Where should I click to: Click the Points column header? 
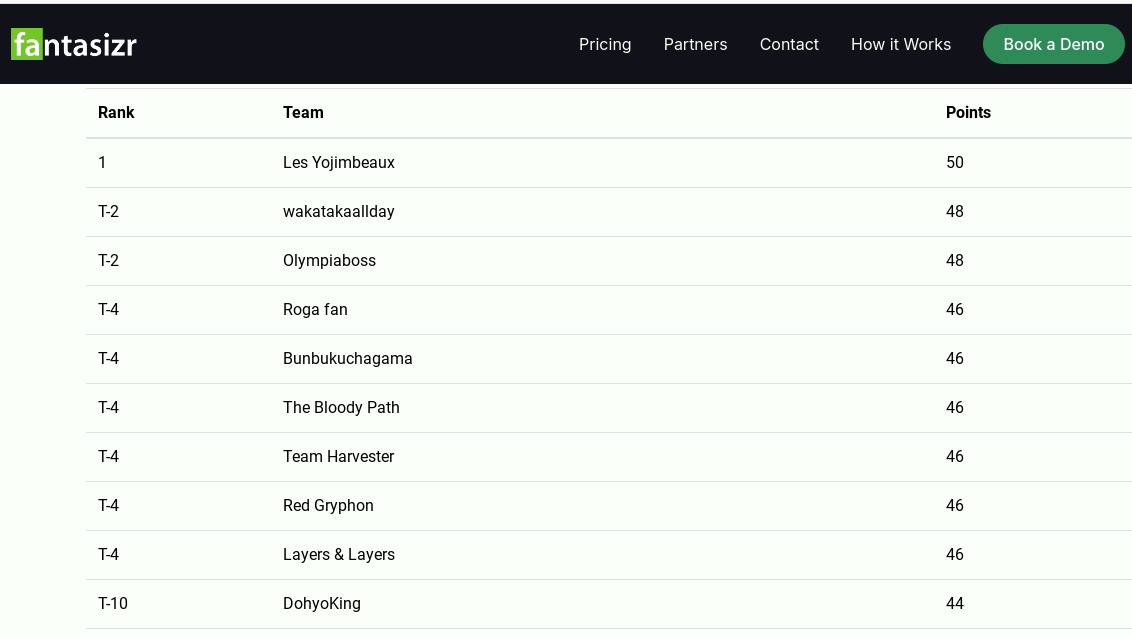(x=968, y=113)
